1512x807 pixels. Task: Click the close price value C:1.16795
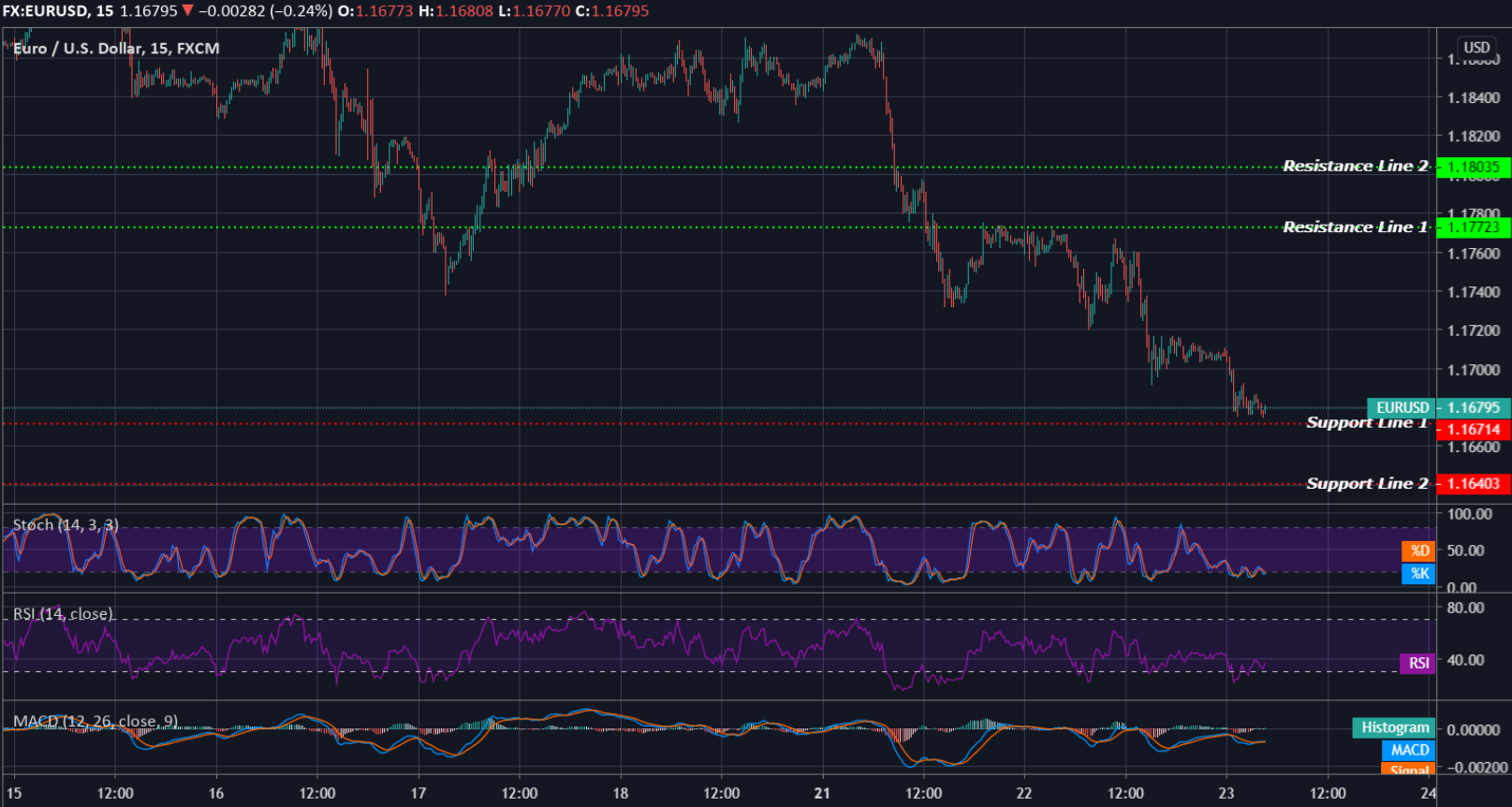pyautogui.click(x=612, y=11)
